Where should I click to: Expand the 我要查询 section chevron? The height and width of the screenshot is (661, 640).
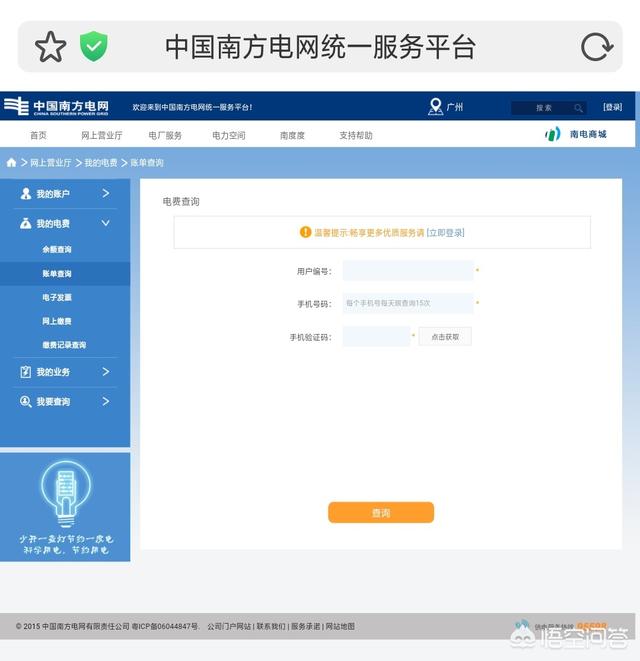106,401
